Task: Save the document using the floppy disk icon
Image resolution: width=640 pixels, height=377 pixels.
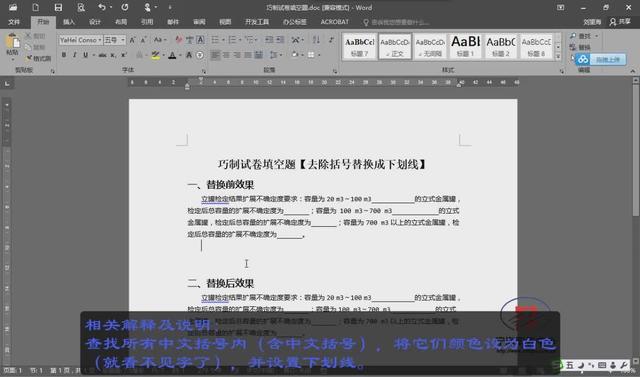Action: 58,7
